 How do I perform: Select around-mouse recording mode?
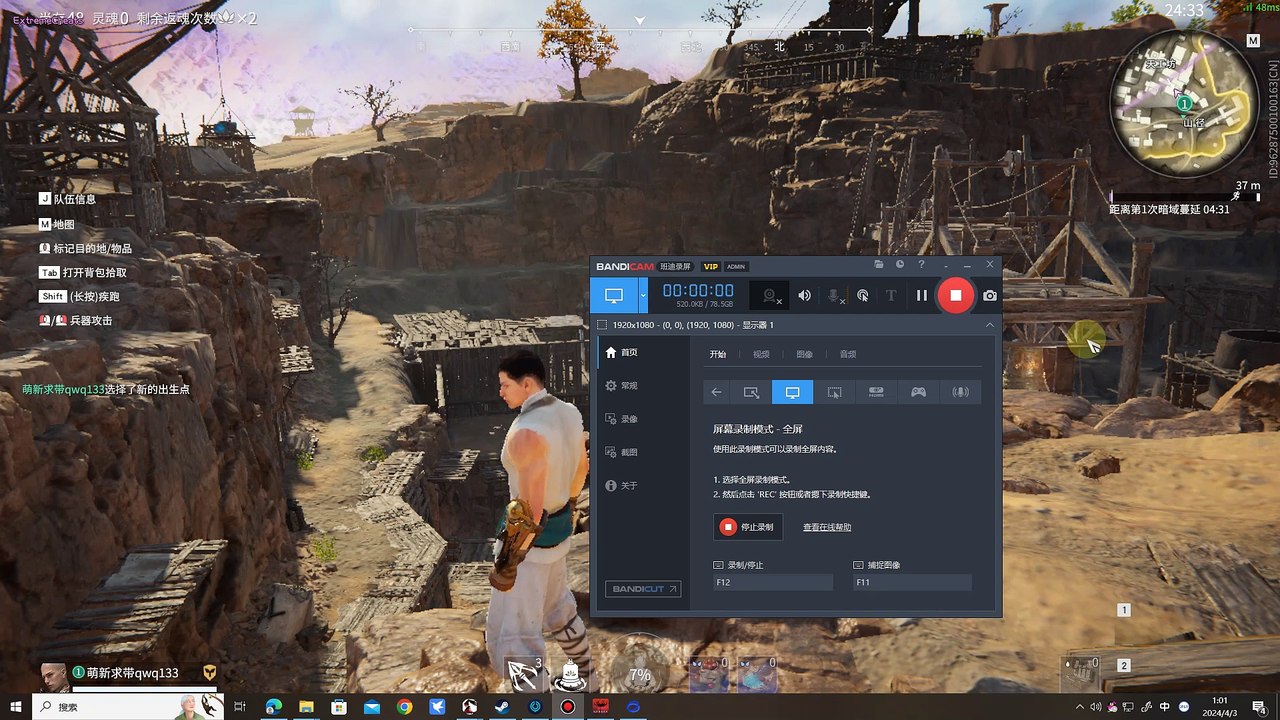click(835, 392)
